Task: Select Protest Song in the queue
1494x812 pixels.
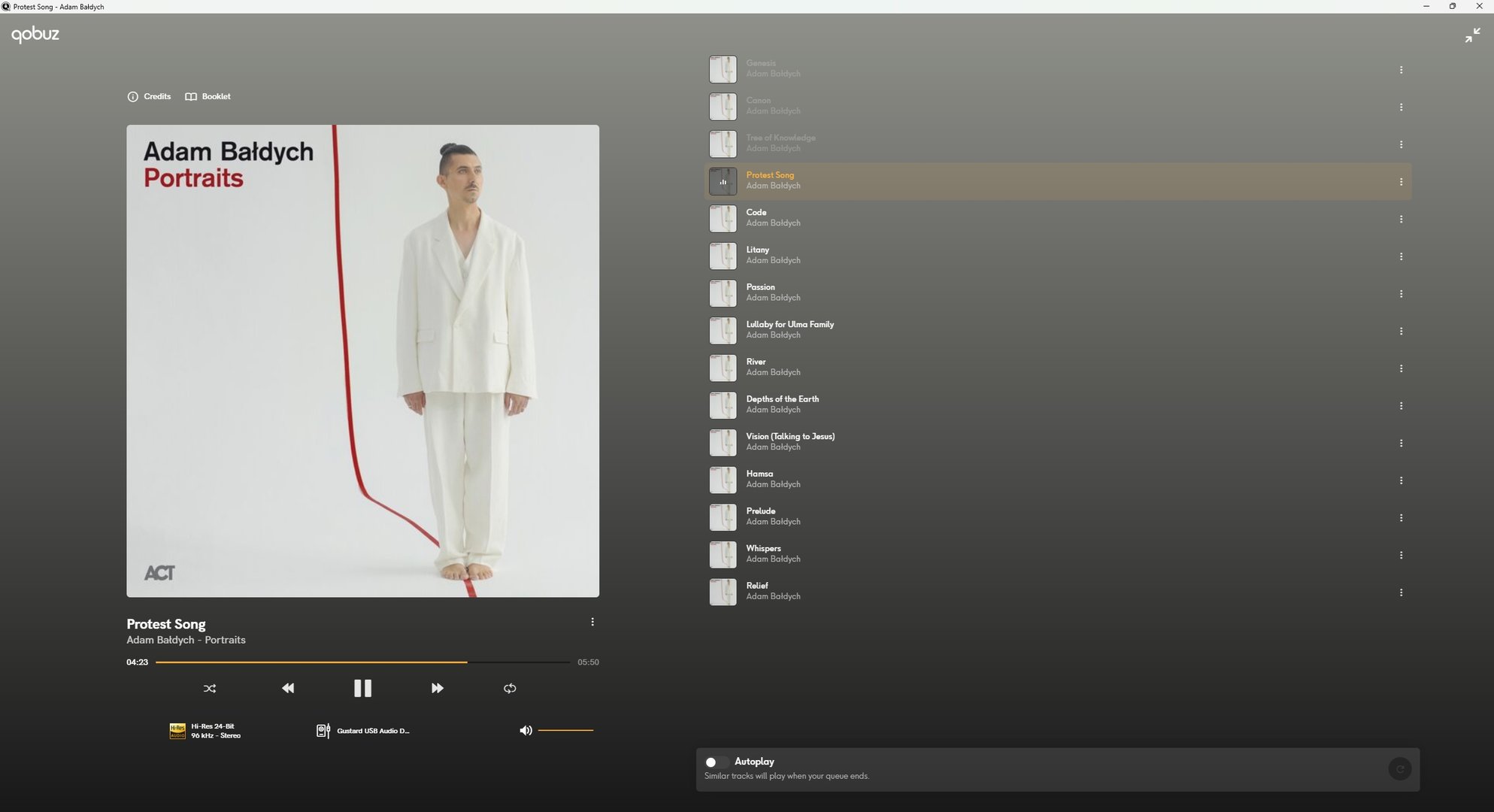Action: [x=1057, y=181]
